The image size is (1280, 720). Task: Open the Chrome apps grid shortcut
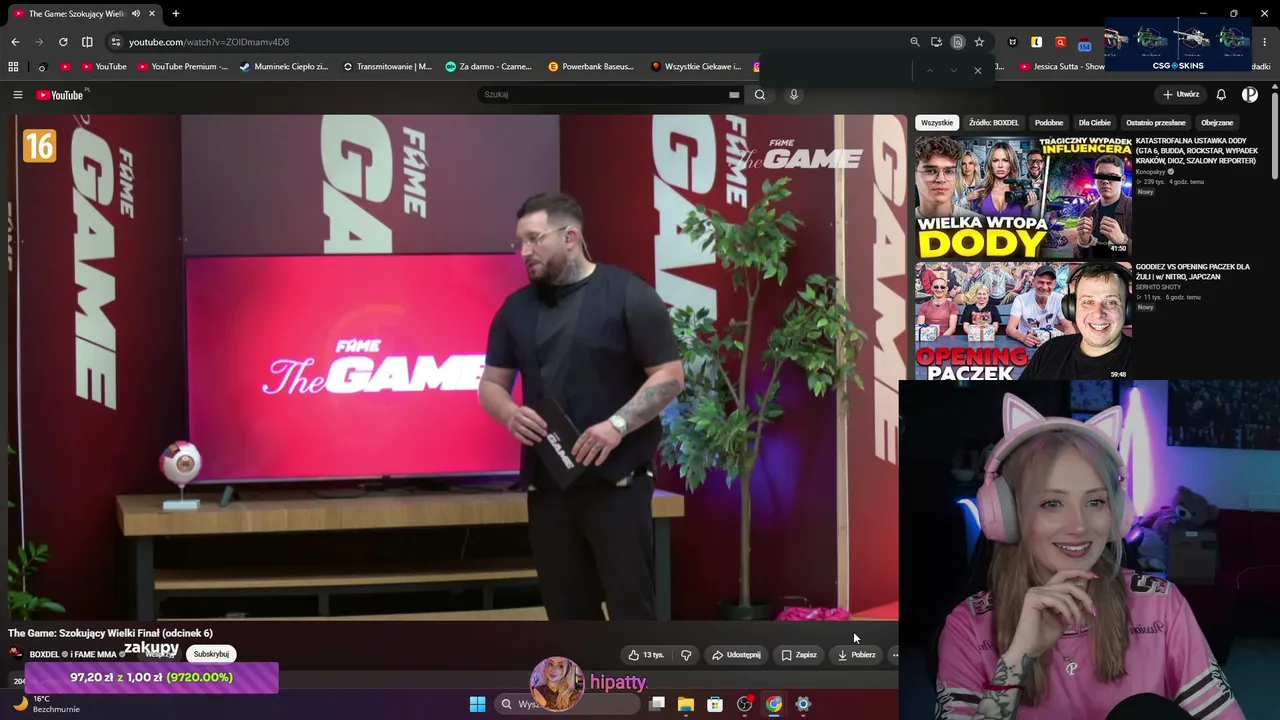(x=13, y=67)
